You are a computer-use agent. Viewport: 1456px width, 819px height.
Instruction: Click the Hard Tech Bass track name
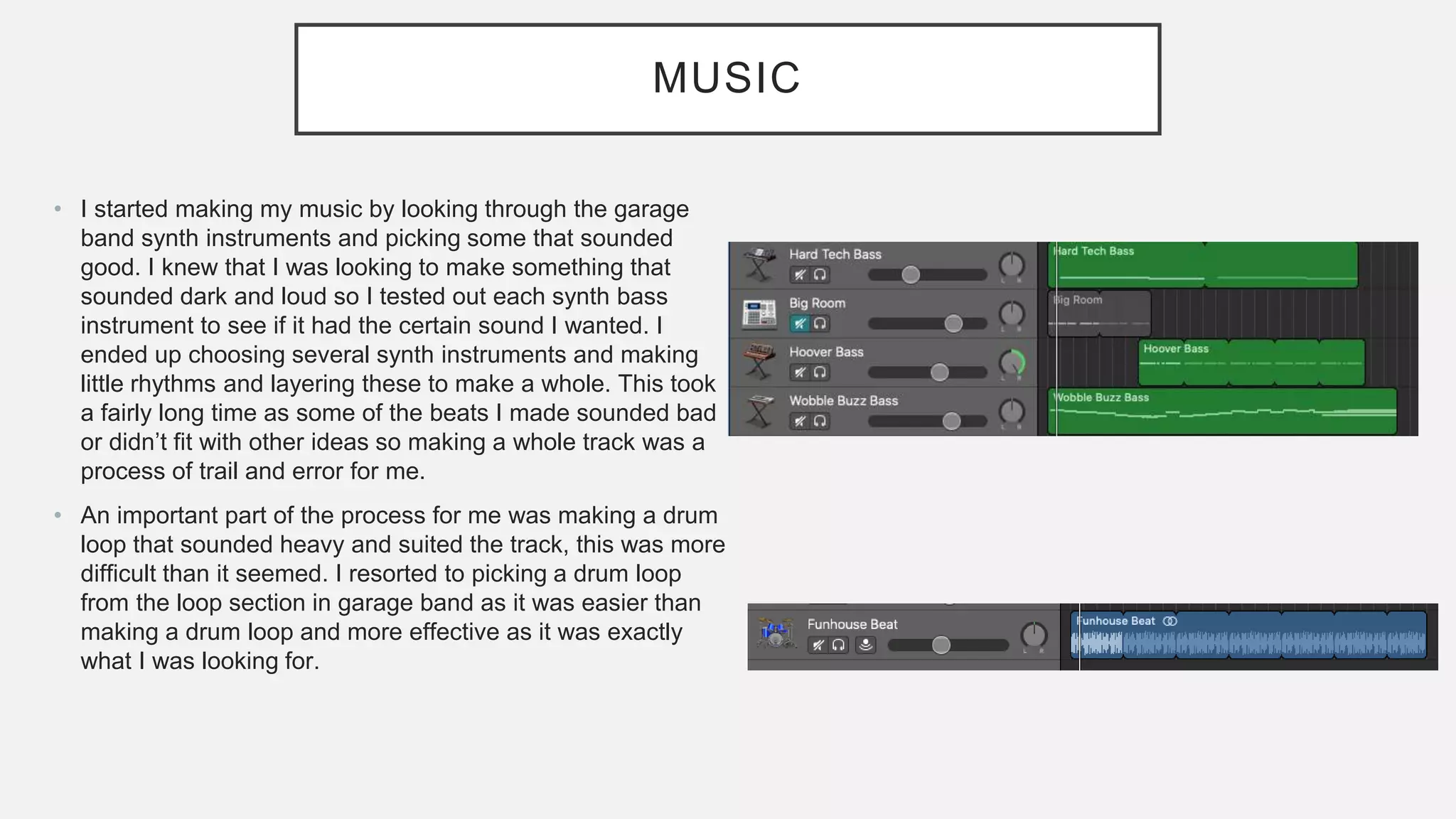(x=835, y=255)
